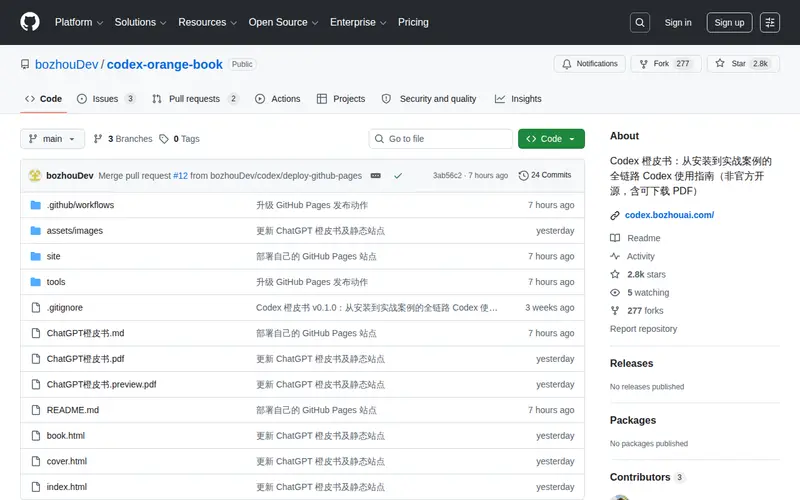Open the Pull requests tab

195,99
